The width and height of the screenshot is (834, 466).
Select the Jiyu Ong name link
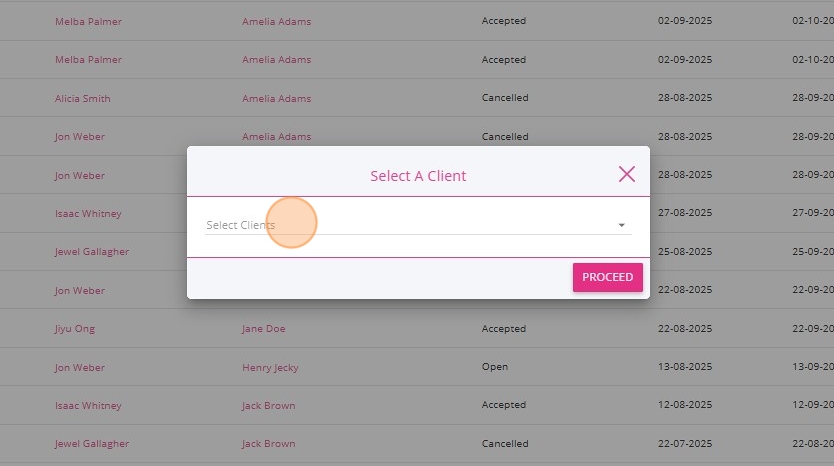coord(75,329)
